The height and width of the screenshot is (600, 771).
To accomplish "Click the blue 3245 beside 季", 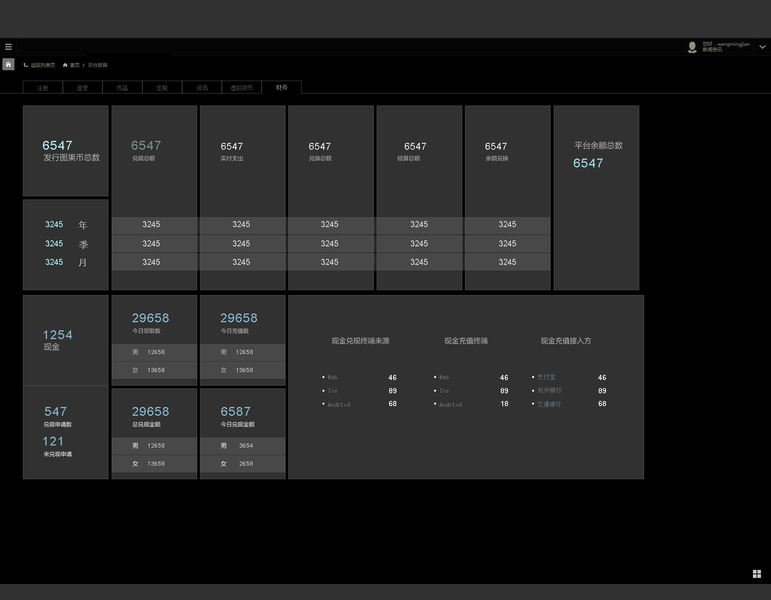I will point(54,243).
